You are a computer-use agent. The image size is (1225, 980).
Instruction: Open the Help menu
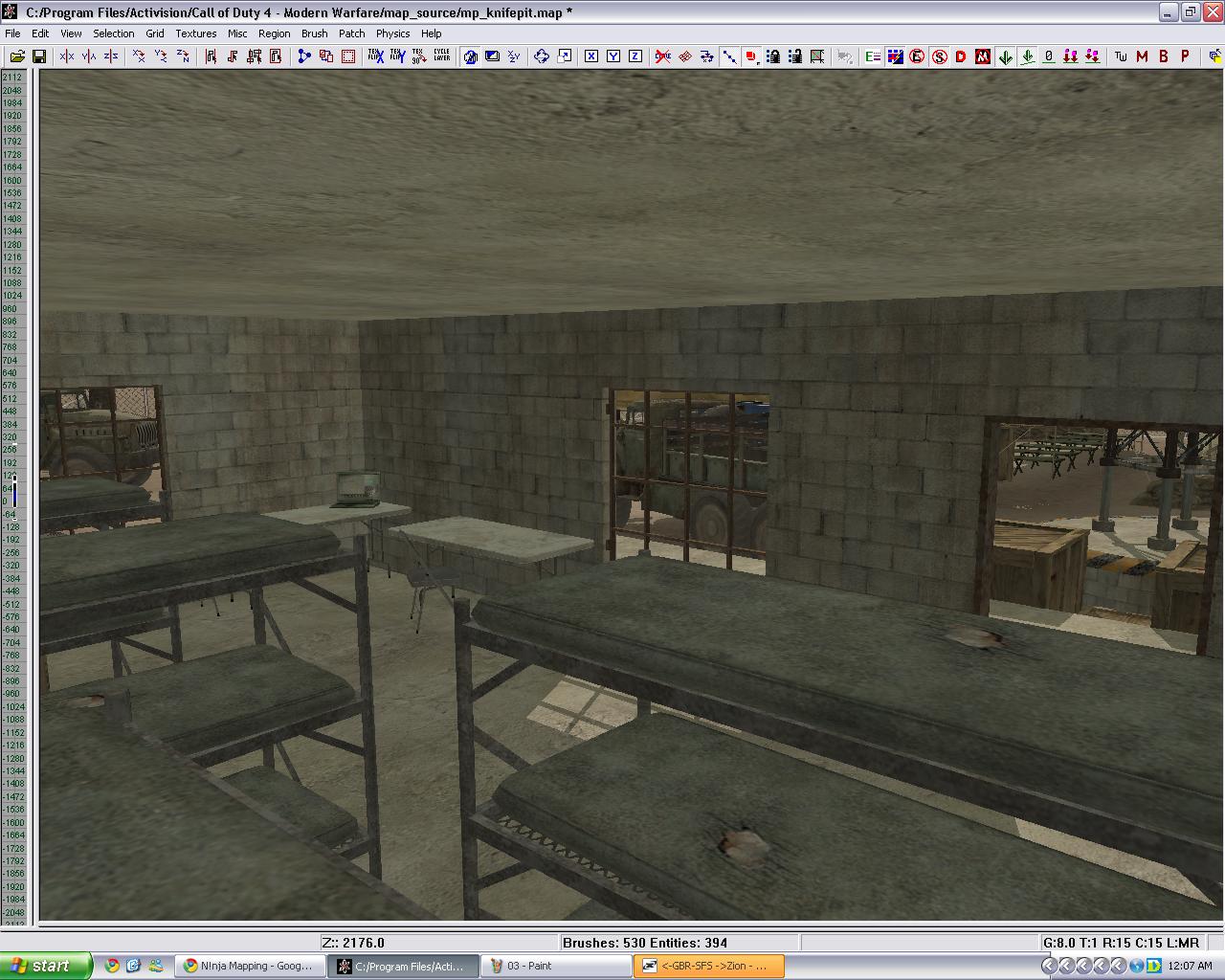pos(432,33)
